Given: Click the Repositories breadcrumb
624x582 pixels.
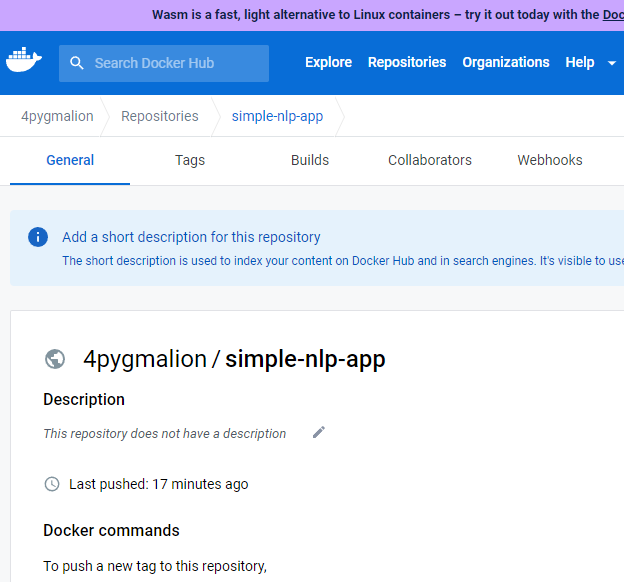Looking at the screenshot, I should pos(160,116).
